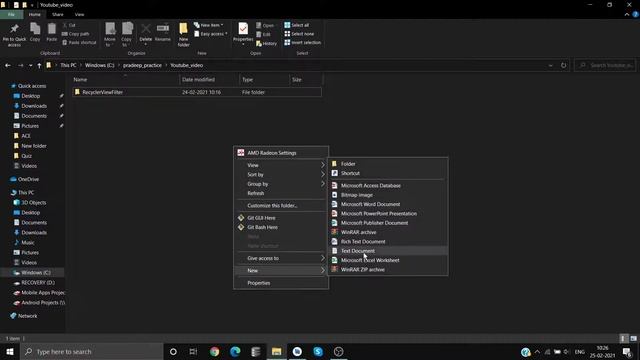Choose Microsoft Word Document in New submenu

388,204
